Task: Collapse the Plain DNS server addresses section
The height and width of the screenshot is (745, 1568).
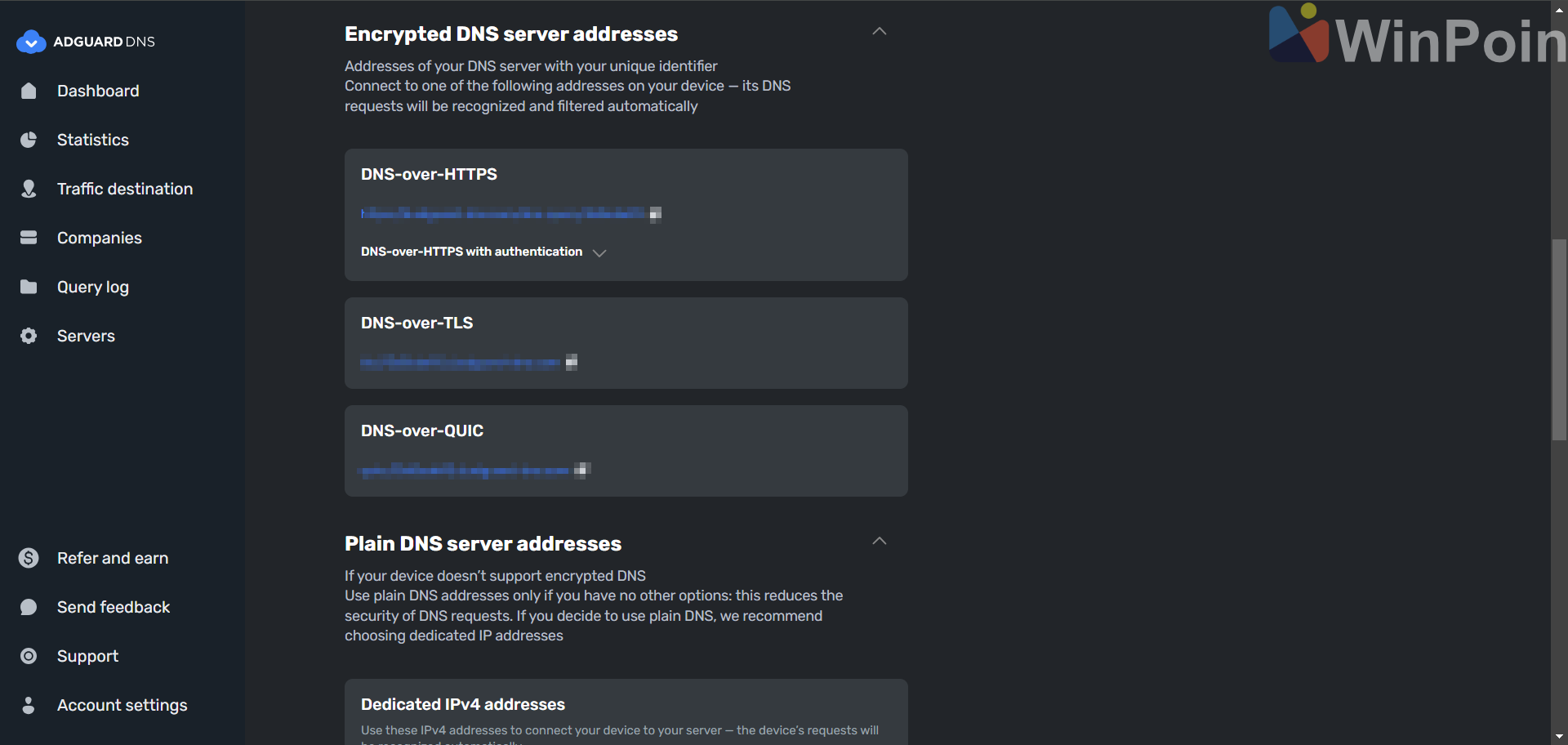Action: (879, 541)
